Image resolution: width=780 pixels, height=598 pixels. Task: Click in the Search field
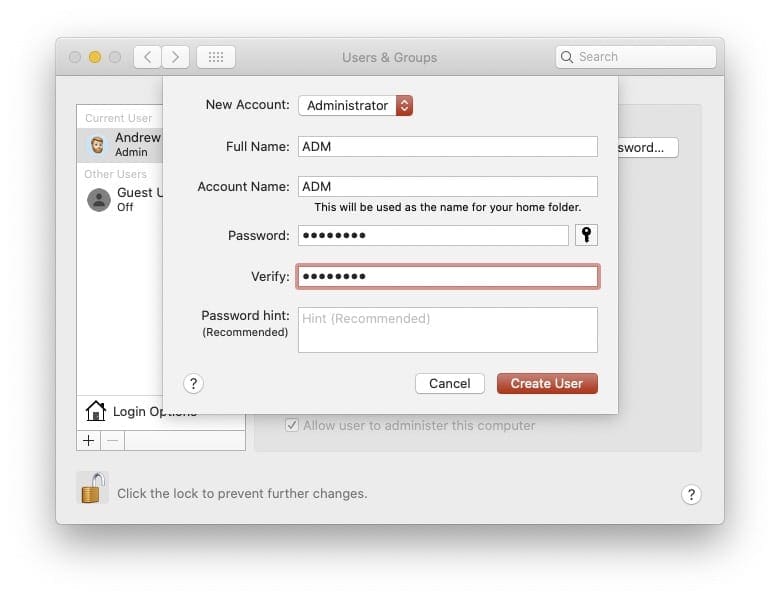636,57
